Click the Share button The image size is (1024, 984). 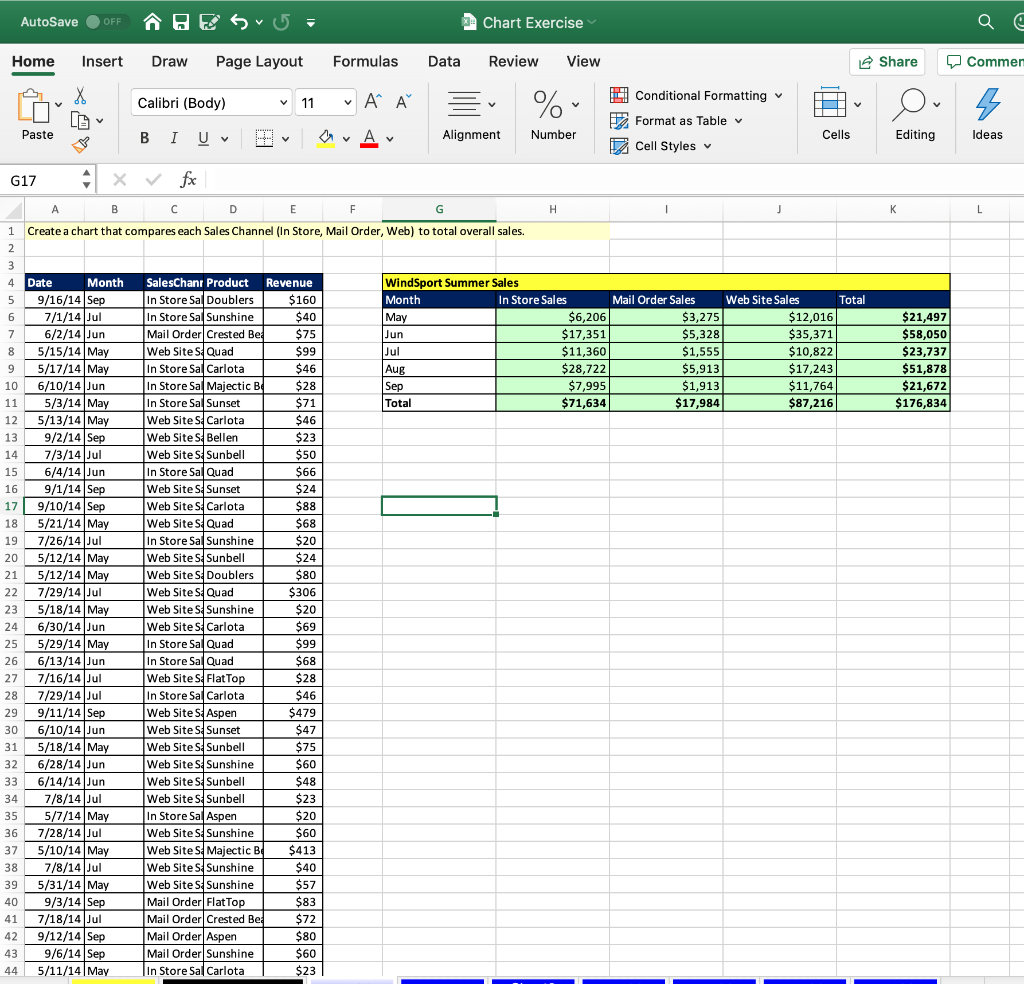(886, 61)
